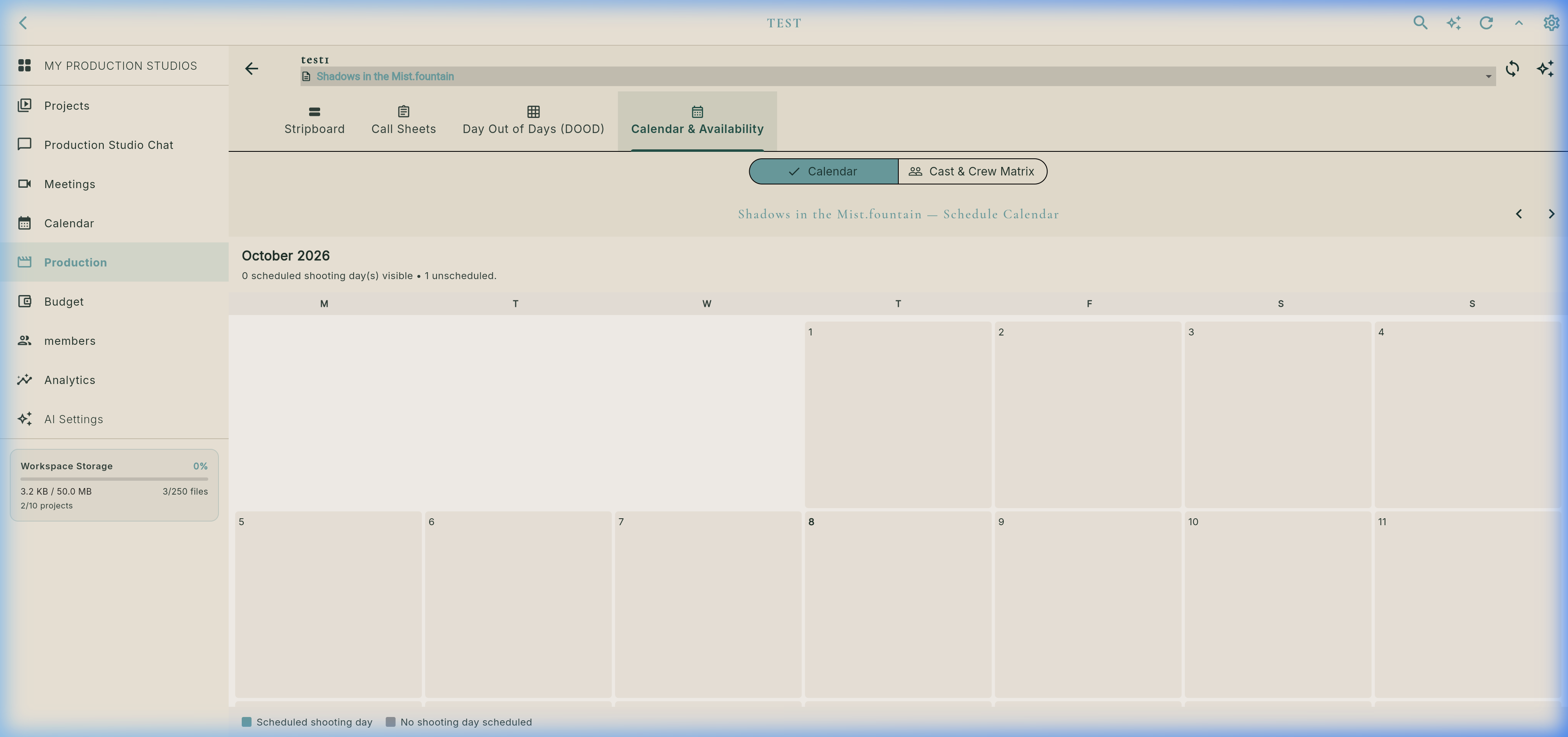
Task: Open members in the sidebar
Action: point(114,340)
